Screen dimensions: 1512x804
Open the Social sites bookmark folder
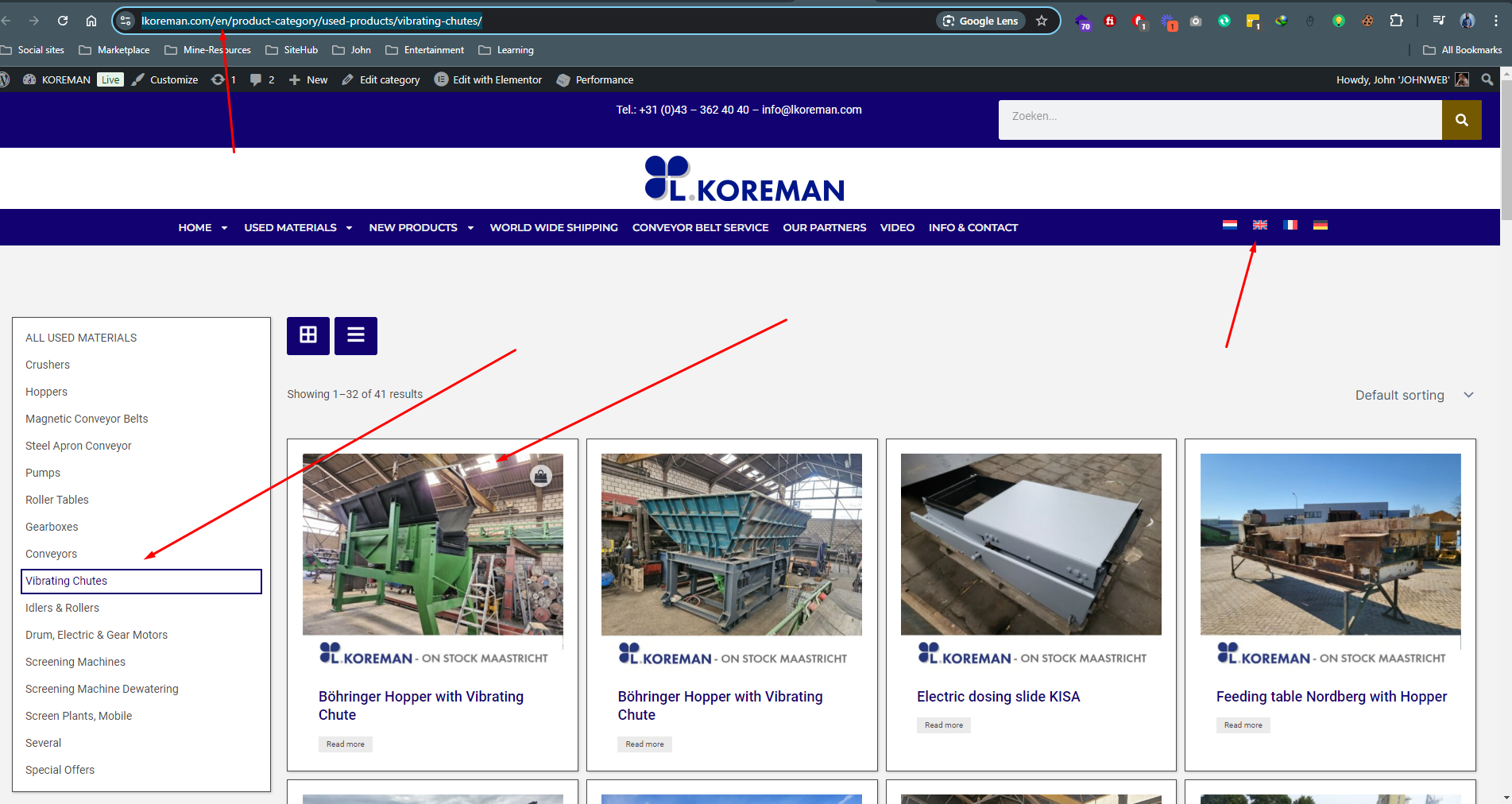pos(33,50)
